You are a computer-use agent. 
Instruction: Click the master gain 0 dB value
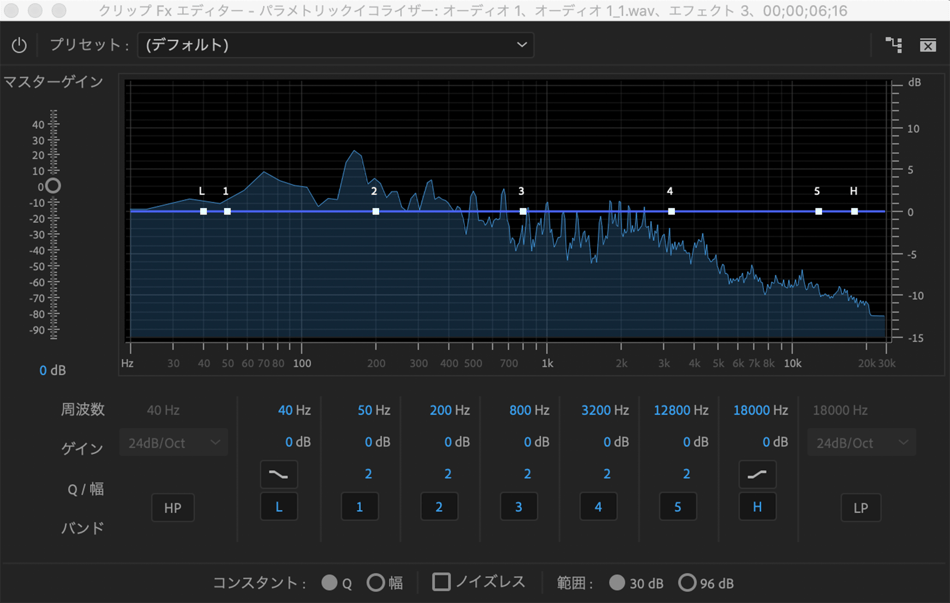pyautogui.click(x=52, y=370)
